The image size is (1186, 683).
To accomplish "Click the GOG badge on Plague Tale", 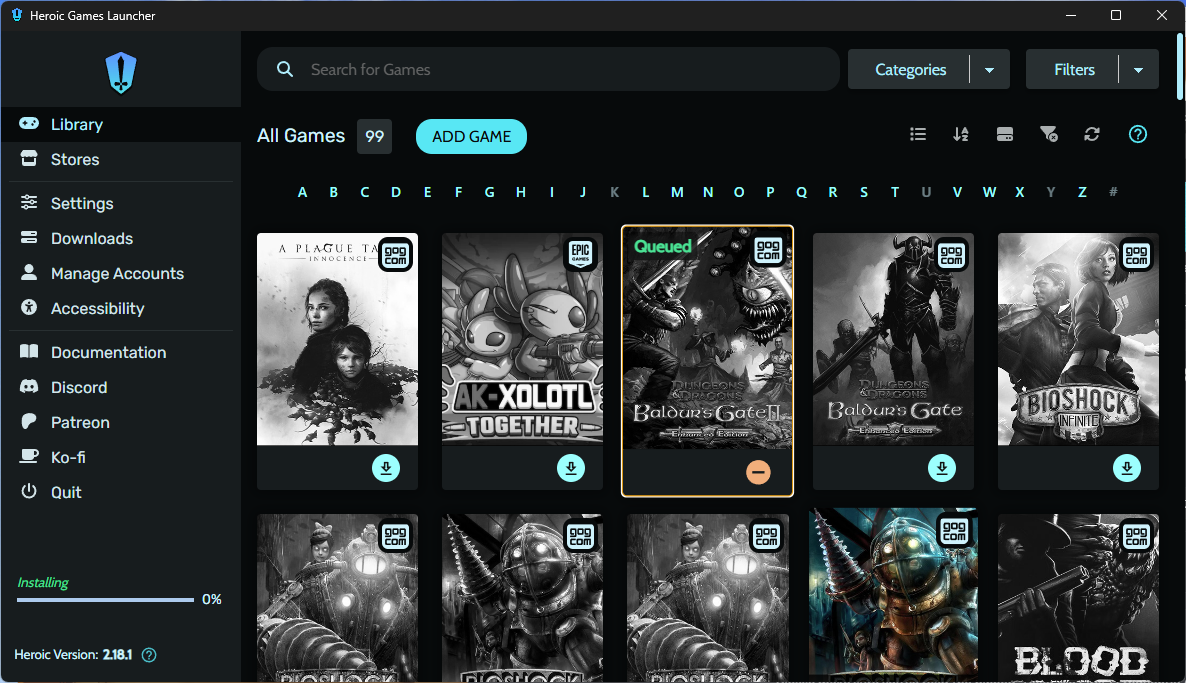I will click(x=395, y=254).
